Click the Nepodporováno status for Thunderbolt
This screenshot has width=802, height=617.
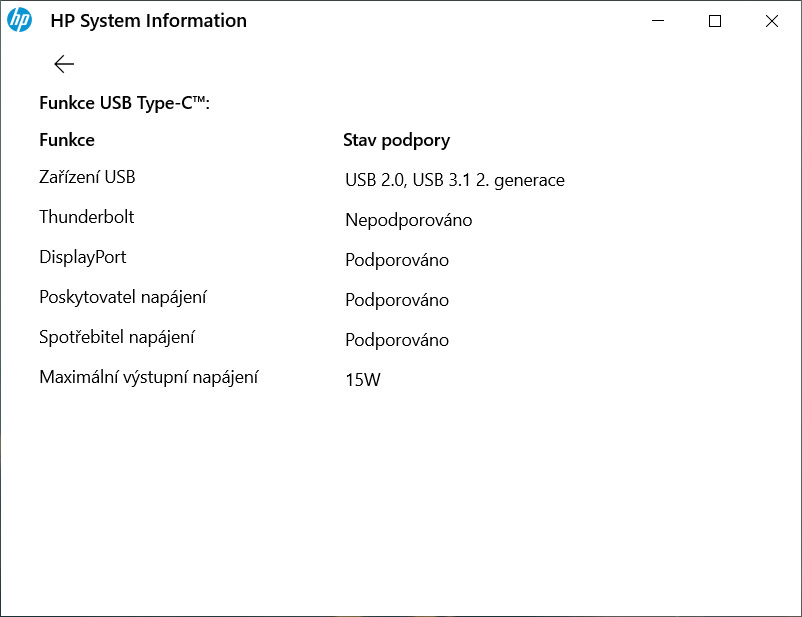pos(408,220)
